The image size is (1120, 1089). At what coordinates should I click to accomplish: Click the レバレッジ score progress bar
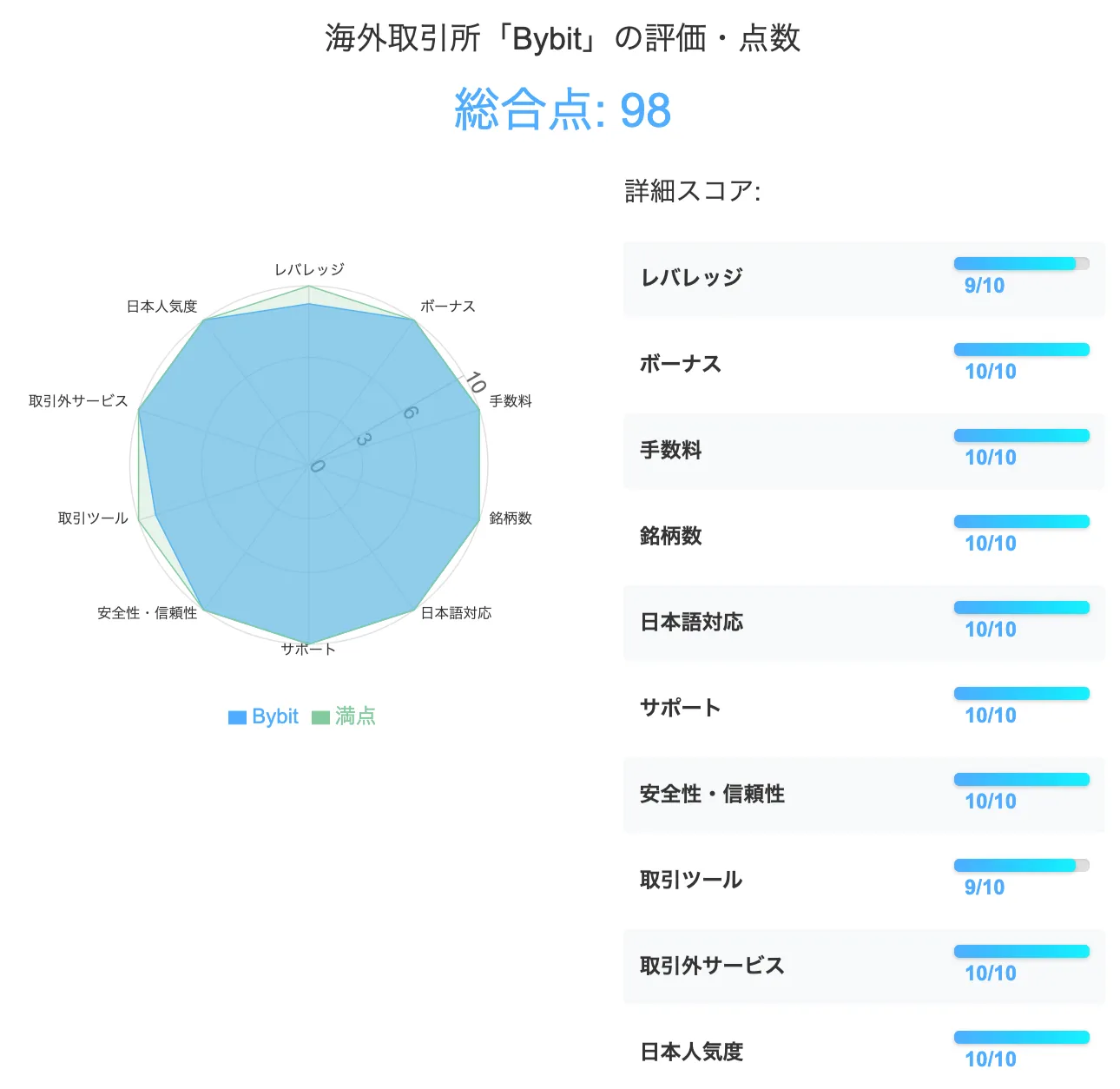click(1022, 263)
